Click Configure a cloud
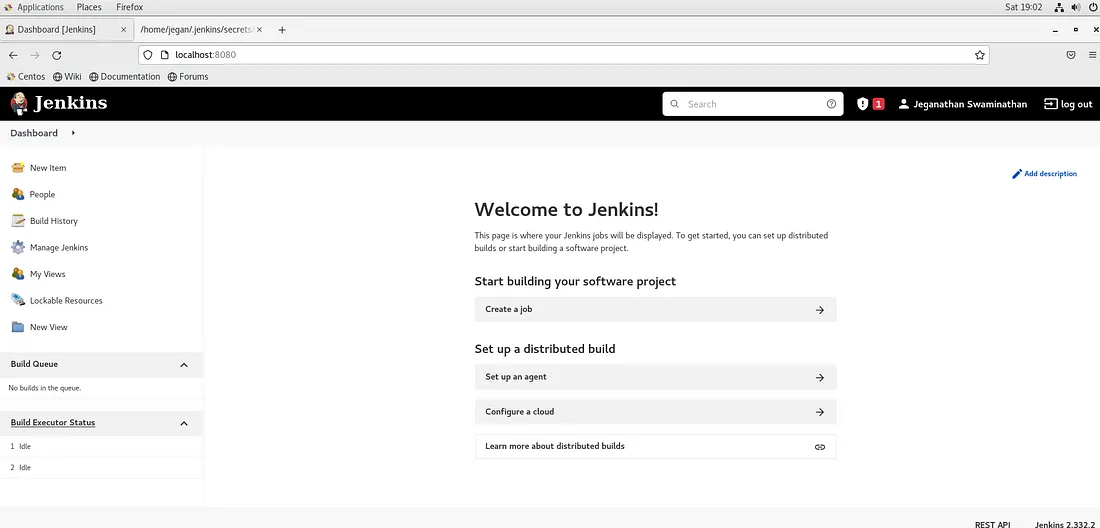Screen dimensions: 1100x528 [655, 412]
